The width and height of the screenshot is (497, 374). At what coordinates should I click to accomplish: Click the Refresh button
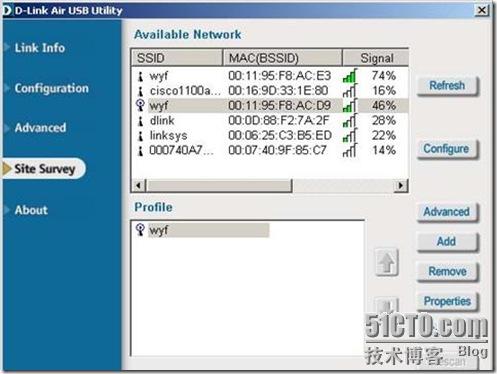click(x=447, y=86)
